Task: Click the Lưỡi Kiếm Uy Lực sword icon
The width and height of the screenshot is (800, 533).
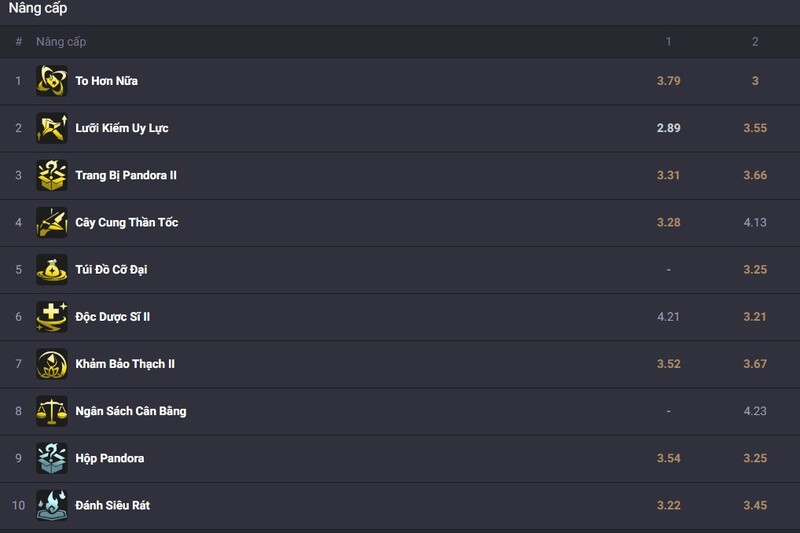Action: [x=52, y=128]
